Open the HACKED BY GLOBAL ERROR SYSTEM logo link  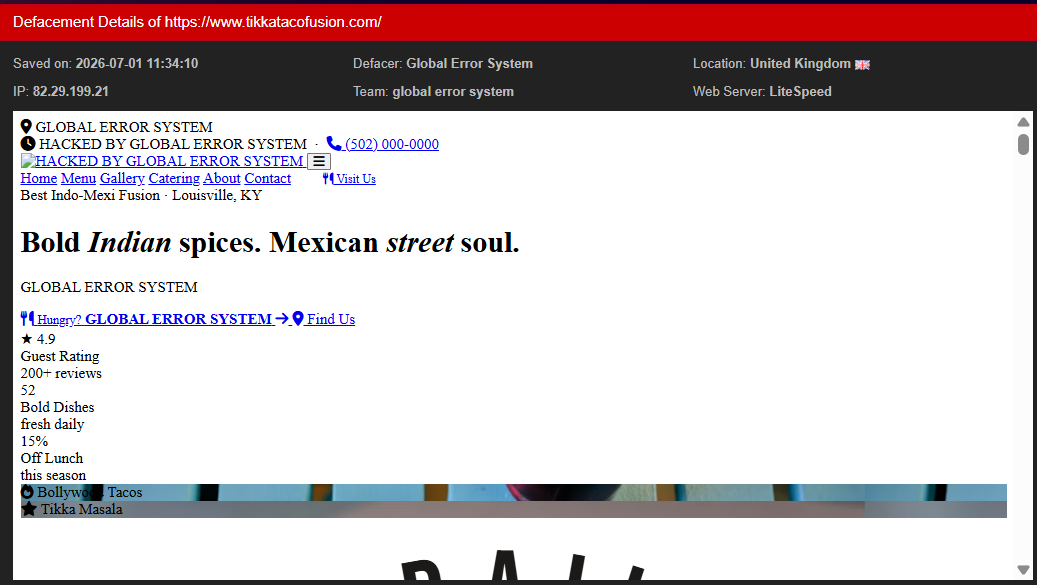tap(163, 161)
